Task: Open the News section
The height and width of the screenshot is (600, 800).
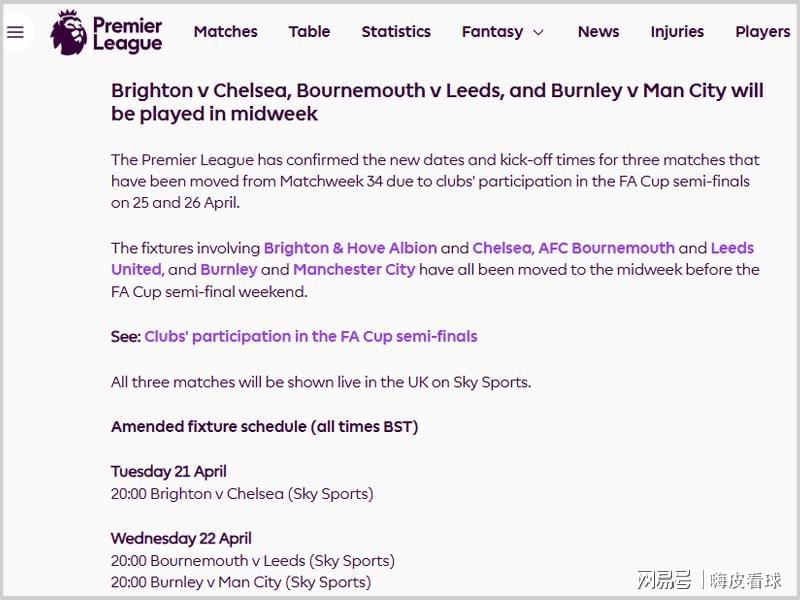Action: pos(598,32)
